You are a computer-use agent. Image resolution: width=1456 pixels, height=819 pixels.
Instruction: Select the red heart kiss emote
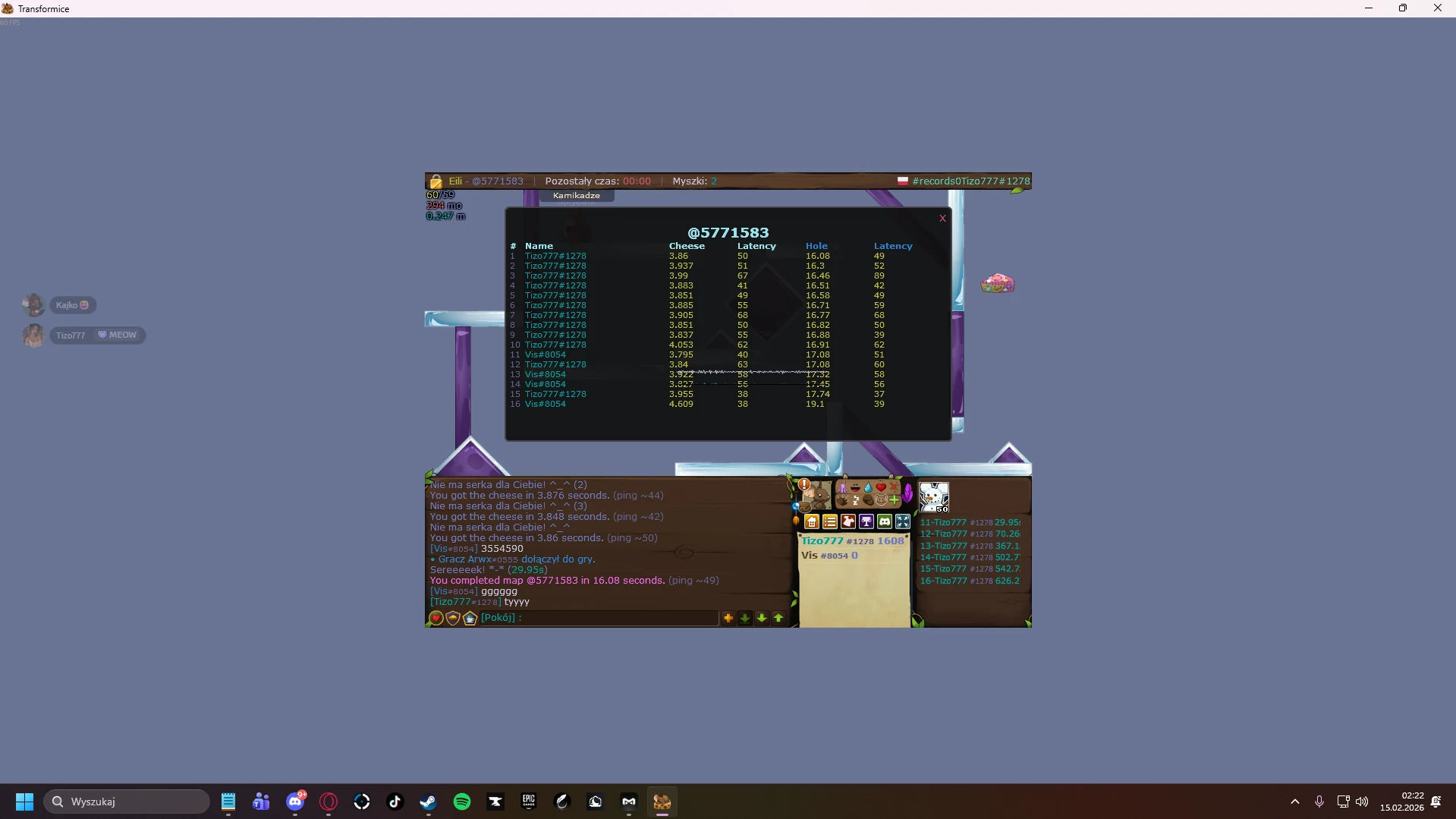[x=881, y=487]
